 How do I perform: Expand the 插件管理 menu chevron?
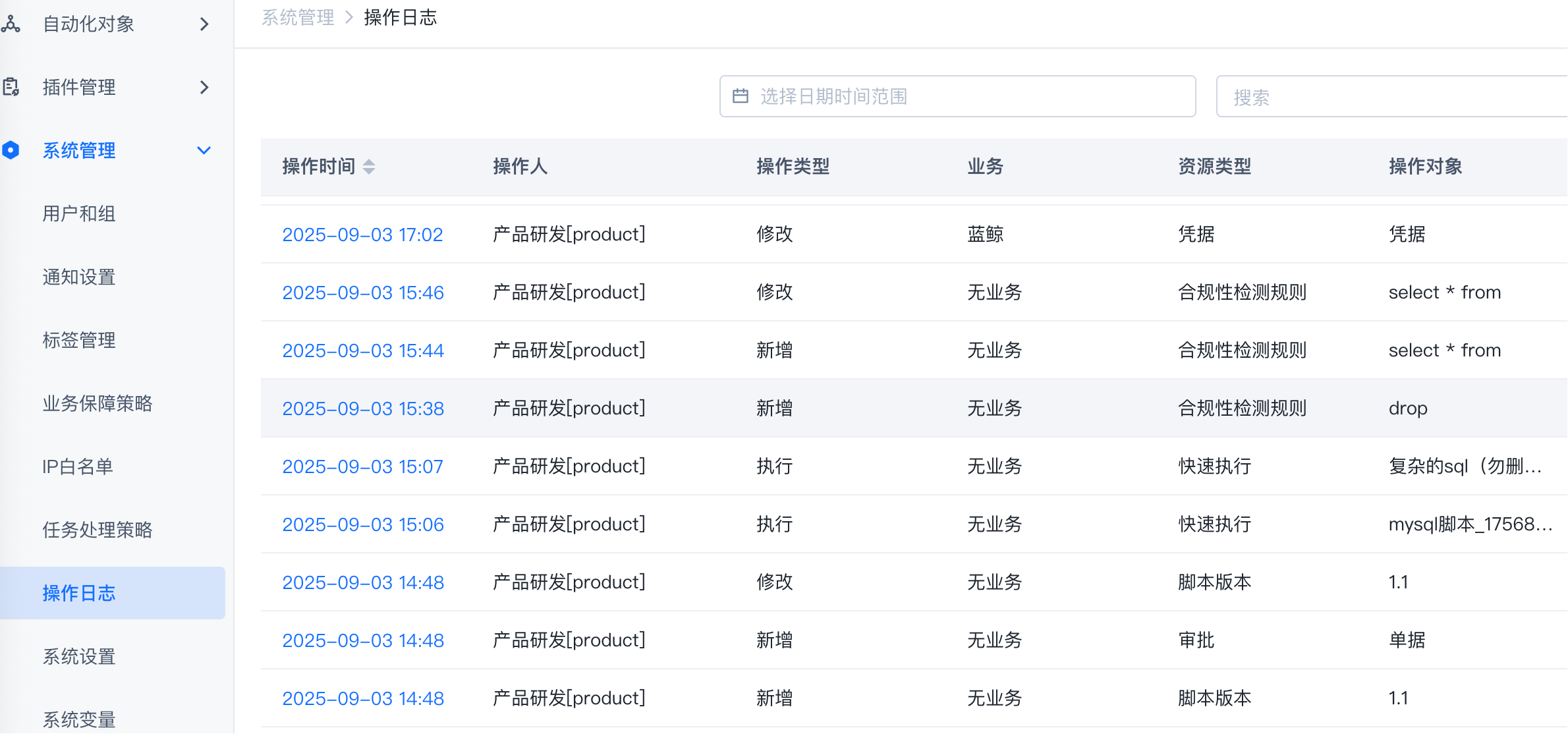click(204, 87)
